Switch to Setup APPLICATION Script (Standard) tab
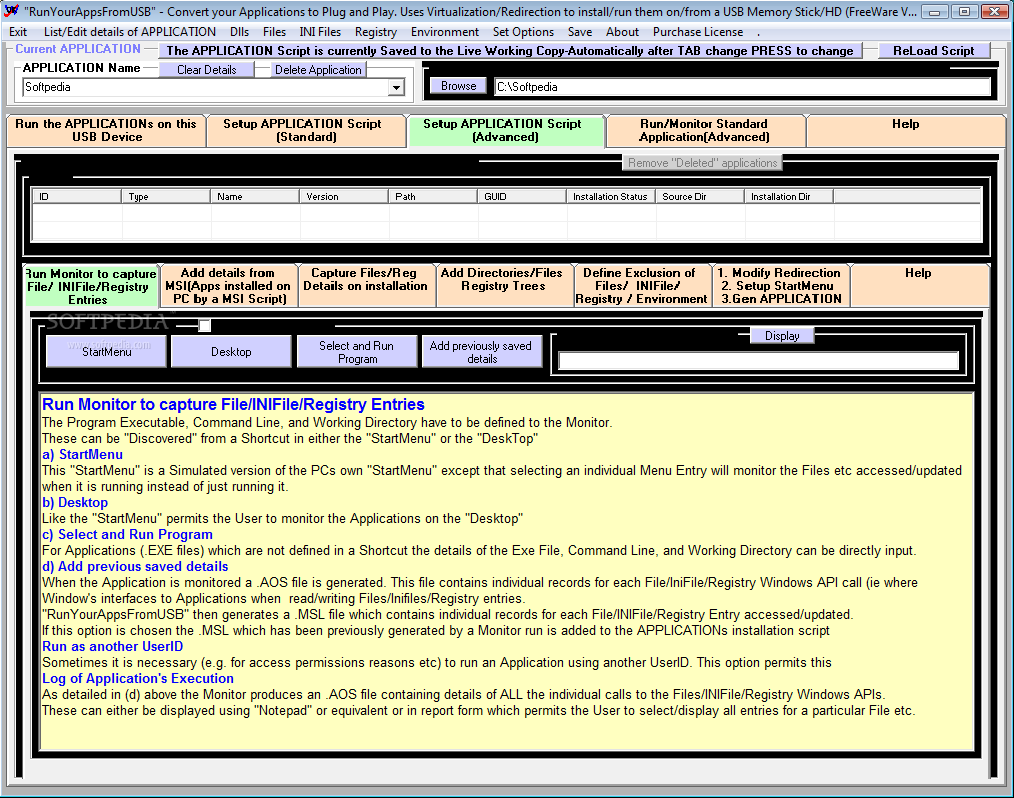Viewport: 1014px width, 798px height. 306,131
